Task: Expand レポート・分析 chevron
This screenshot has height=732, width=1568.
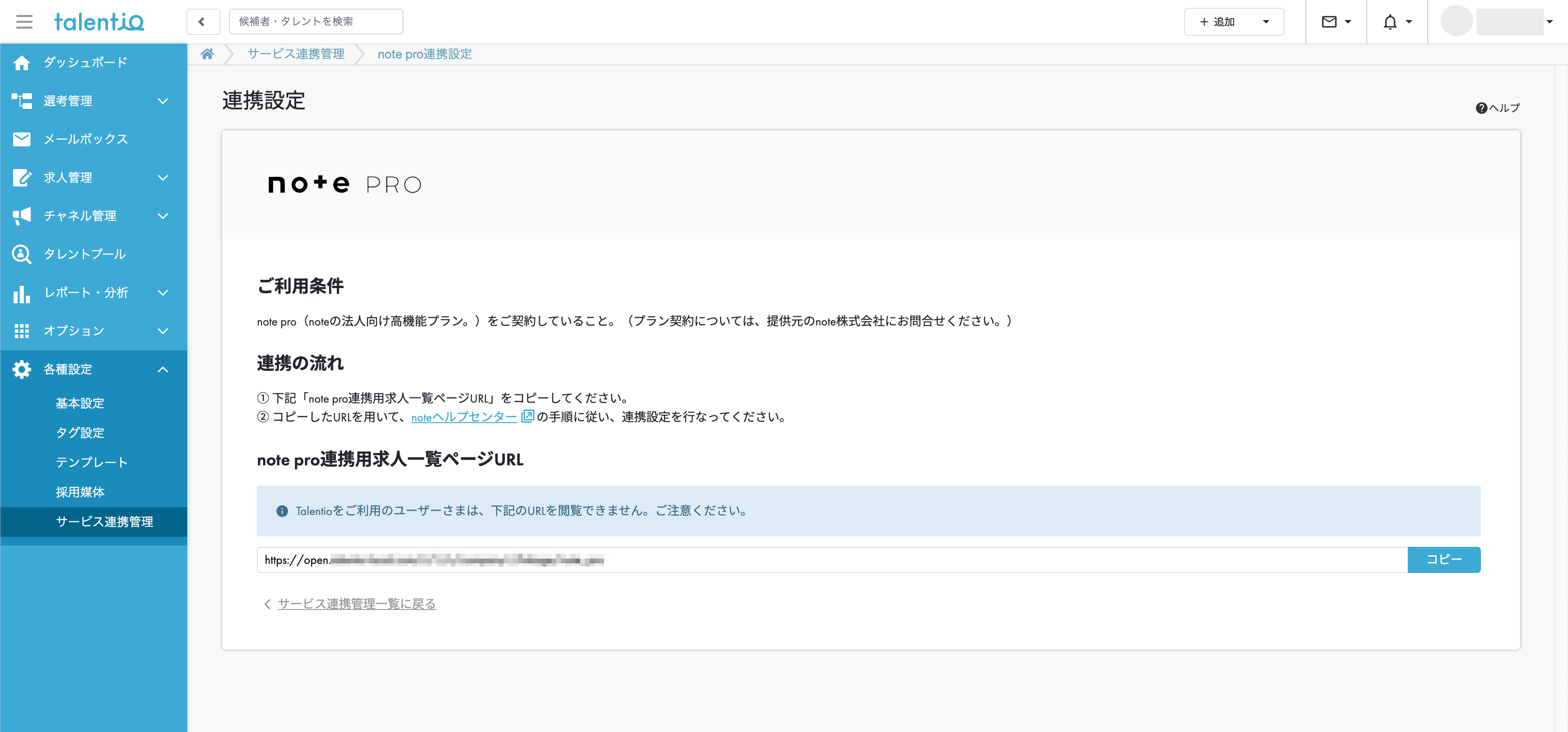Action: pos(162,293)
